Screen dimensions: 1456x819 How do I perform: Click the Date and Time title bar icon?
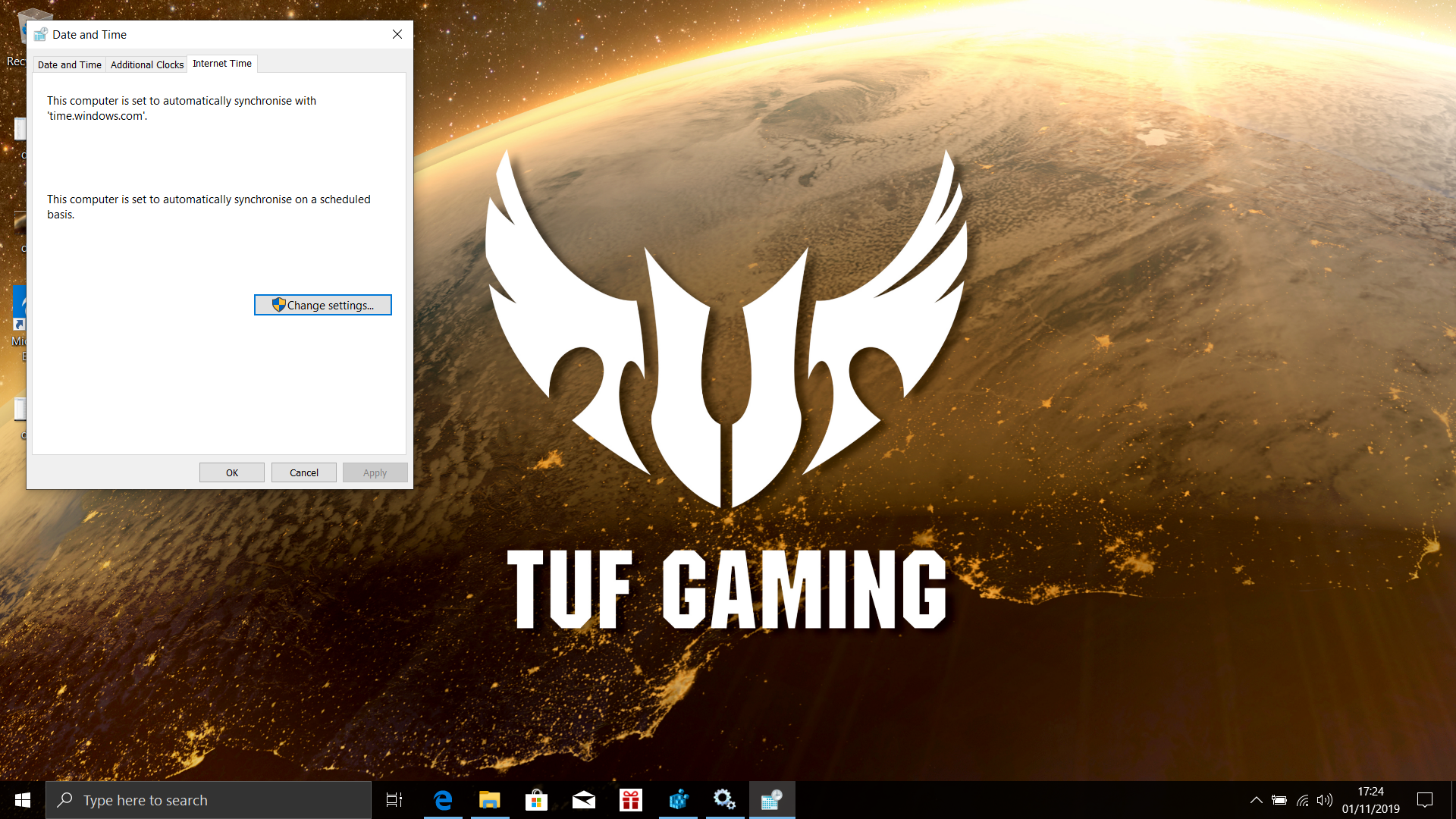click(41, 35)
